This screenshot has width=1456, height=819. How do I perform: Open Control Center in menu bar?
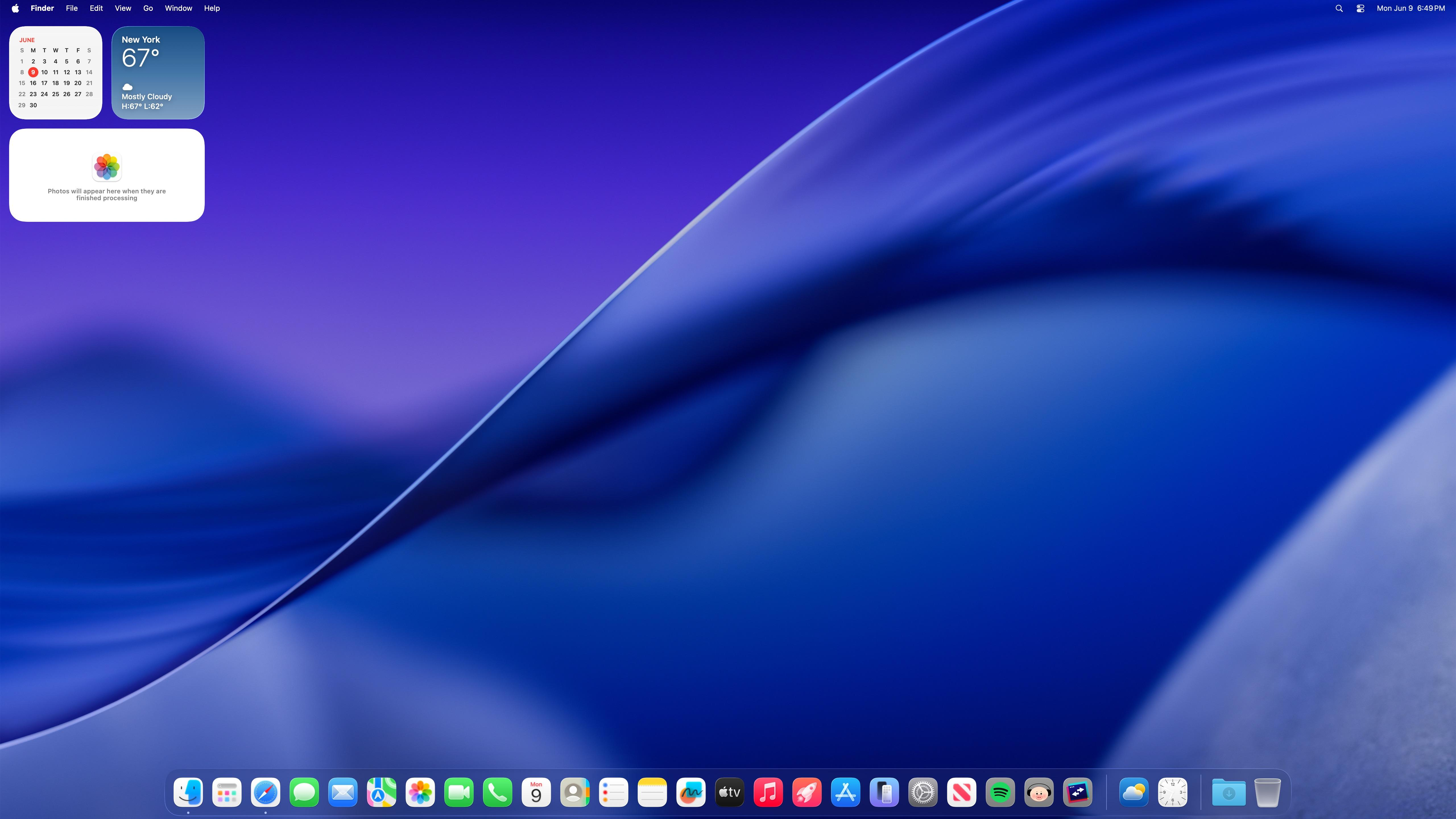coord(1360,9)
